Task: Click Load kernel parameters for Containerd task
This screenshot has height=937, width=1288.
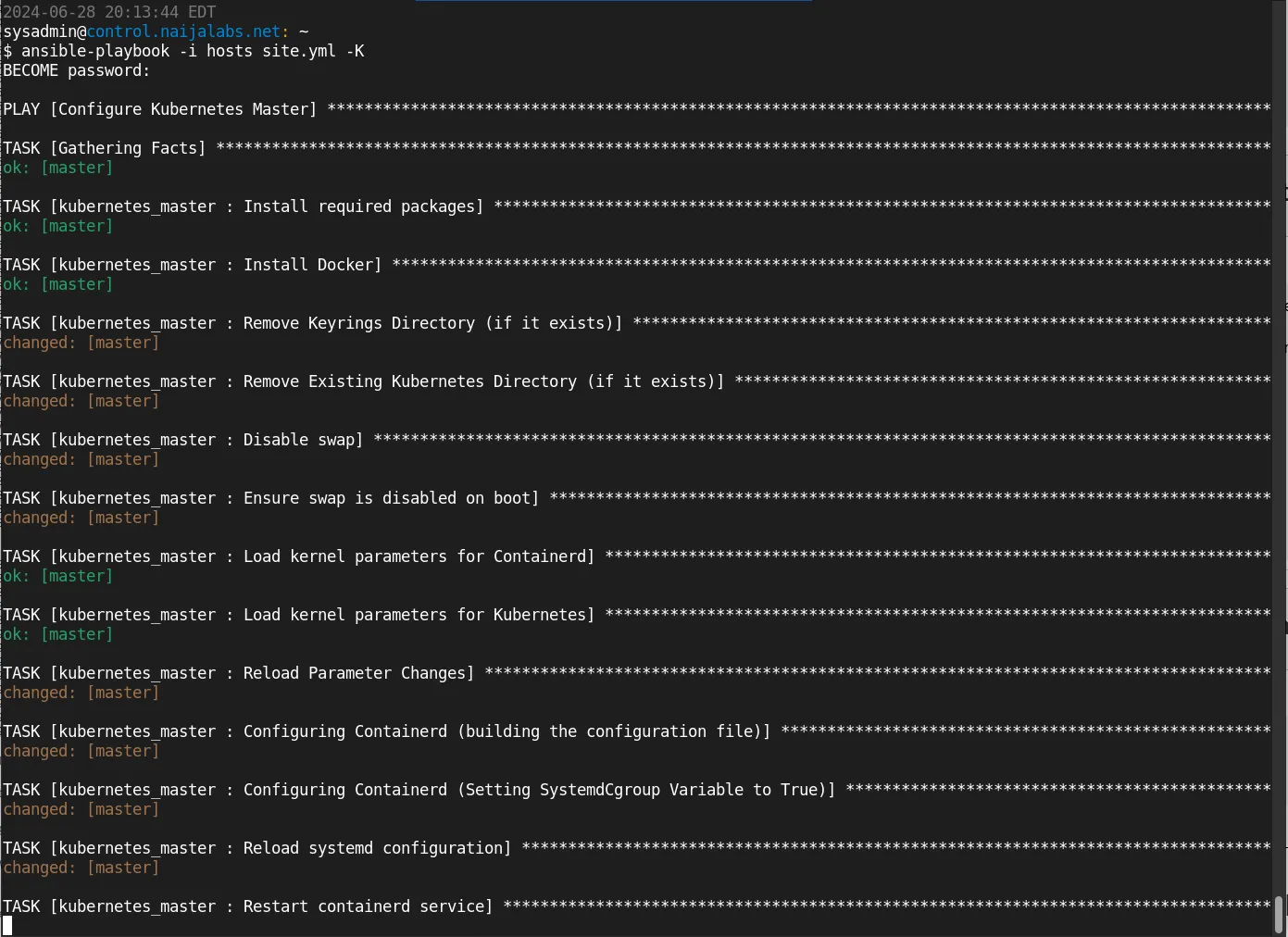Action: click(x=636, y=556)
